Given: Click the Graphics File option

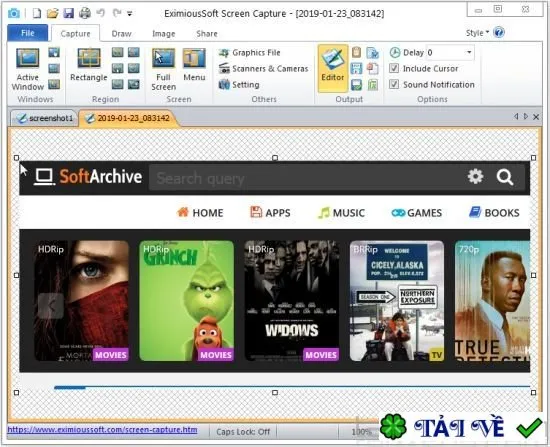Looking at the screenshot, I should (x=249, y=53).
